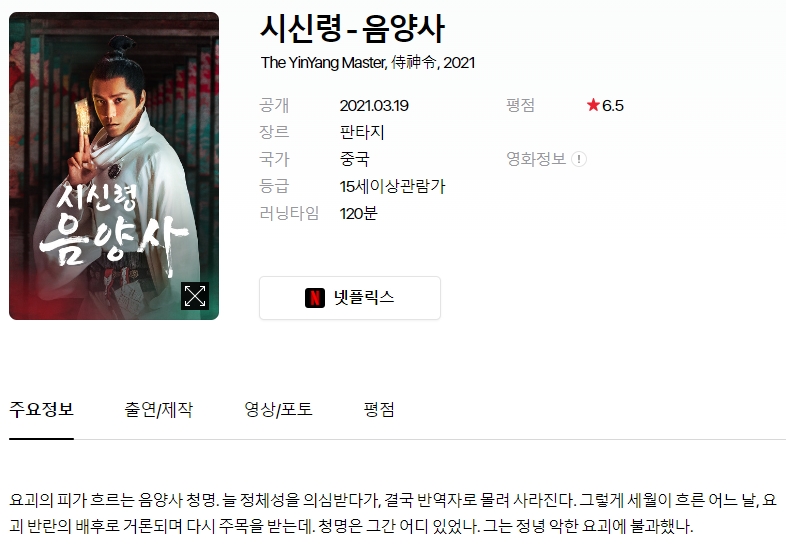
Task: Open the 평점 tab
Action: coord(379,410)
